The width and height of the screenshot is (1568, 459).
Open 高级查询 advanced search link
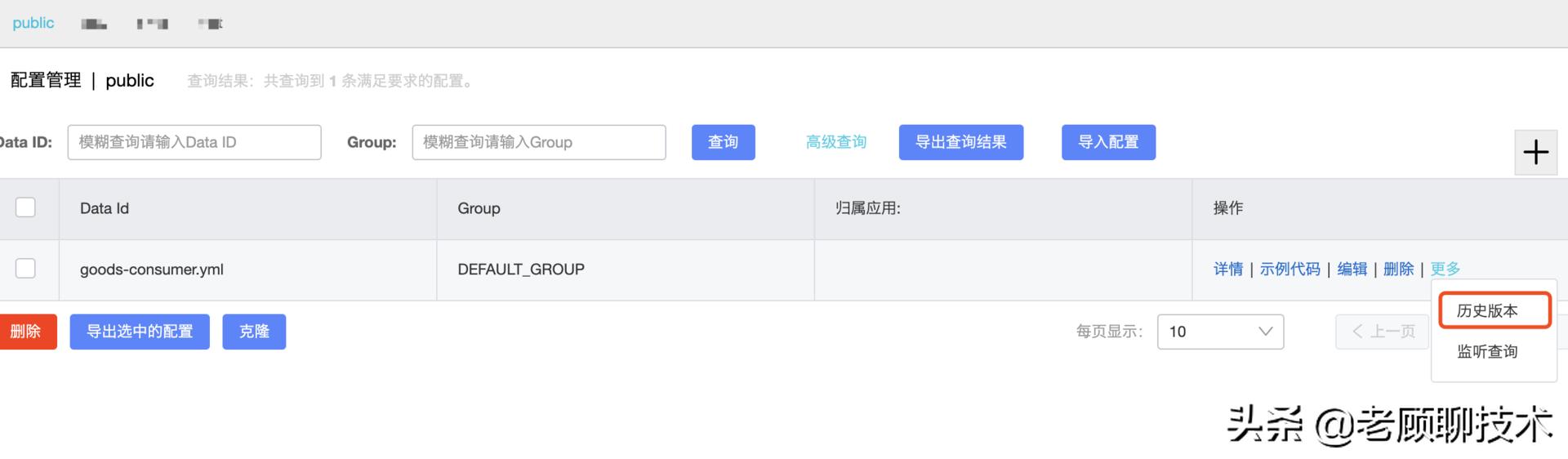pyautogui.click(x=835, y=142)
